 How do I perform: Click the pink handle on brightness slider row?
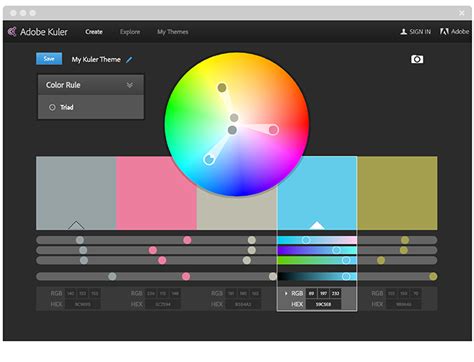[186, 276]
